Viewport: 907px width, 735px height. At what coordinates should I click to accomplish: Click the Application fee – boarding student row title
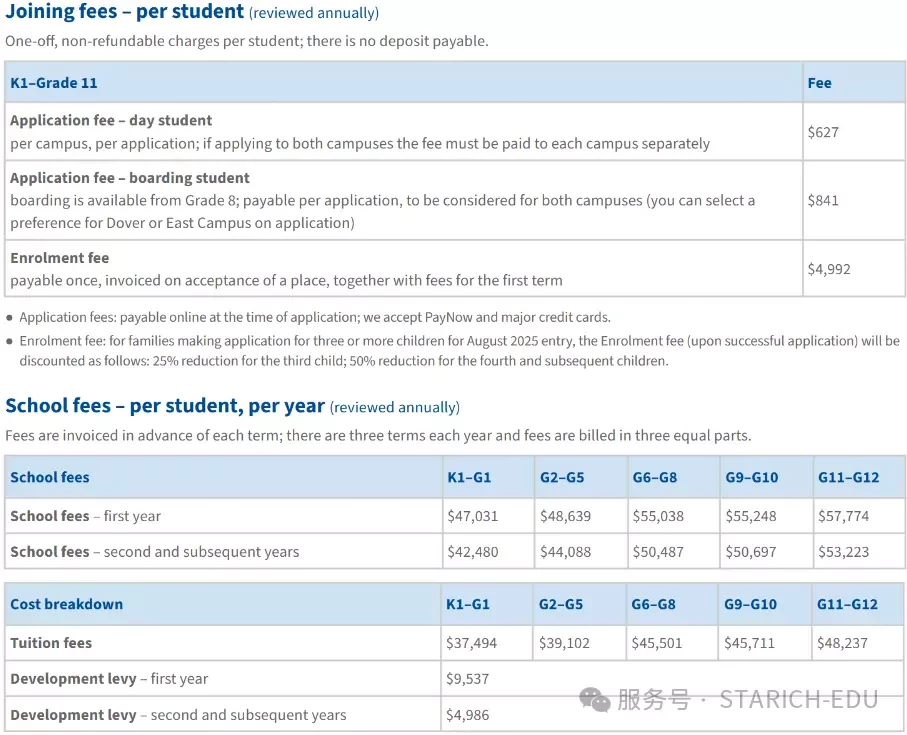[x=130, y=178]
